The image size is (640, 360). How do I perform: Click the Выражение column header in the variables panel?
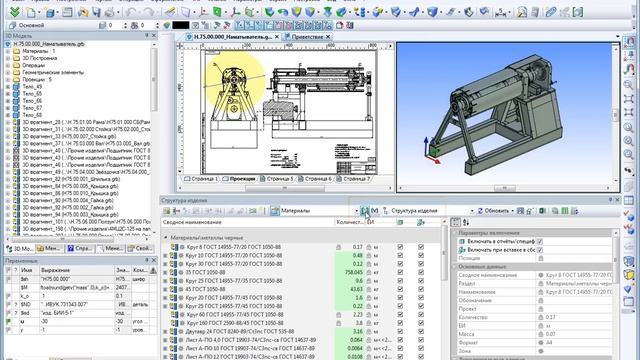(x=76, y=270)
